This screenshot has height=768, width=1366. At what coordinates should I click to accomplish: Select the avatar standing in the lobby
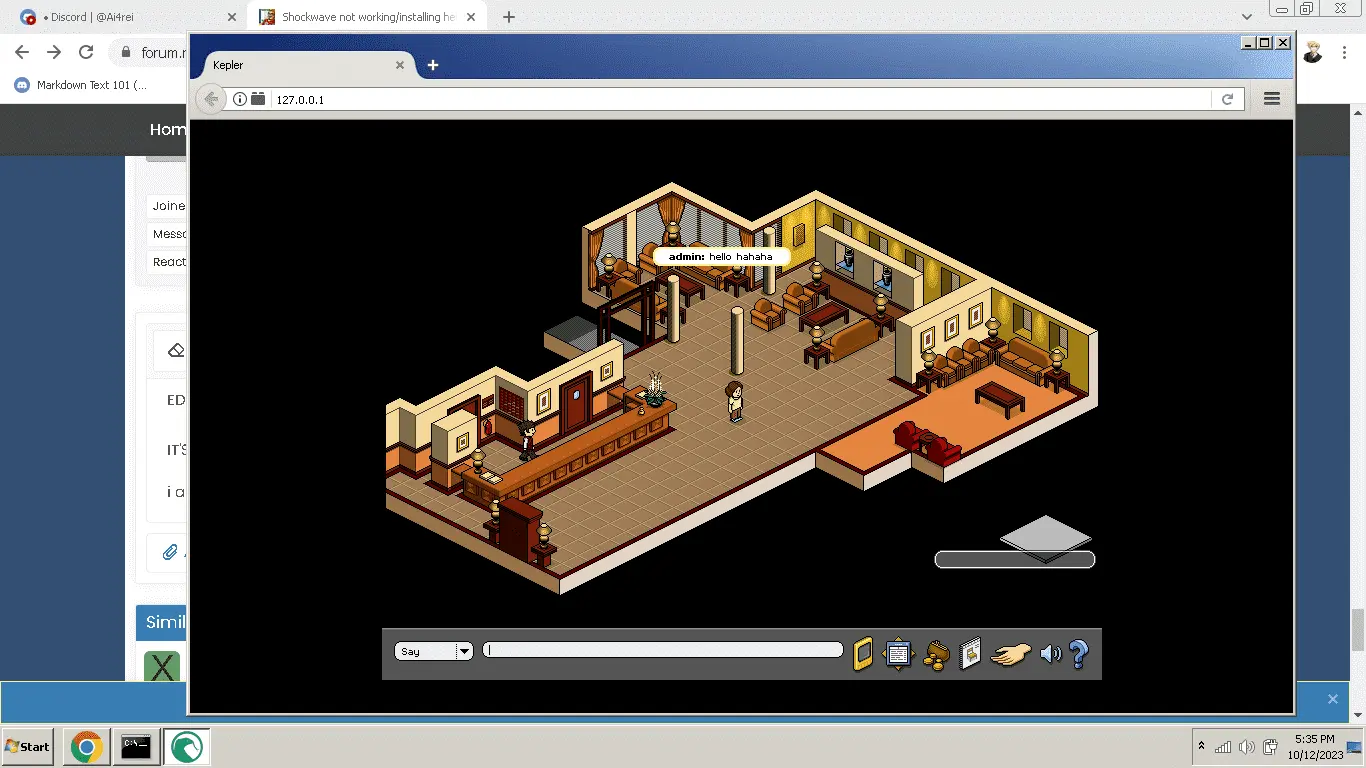[x=735, y=401]
